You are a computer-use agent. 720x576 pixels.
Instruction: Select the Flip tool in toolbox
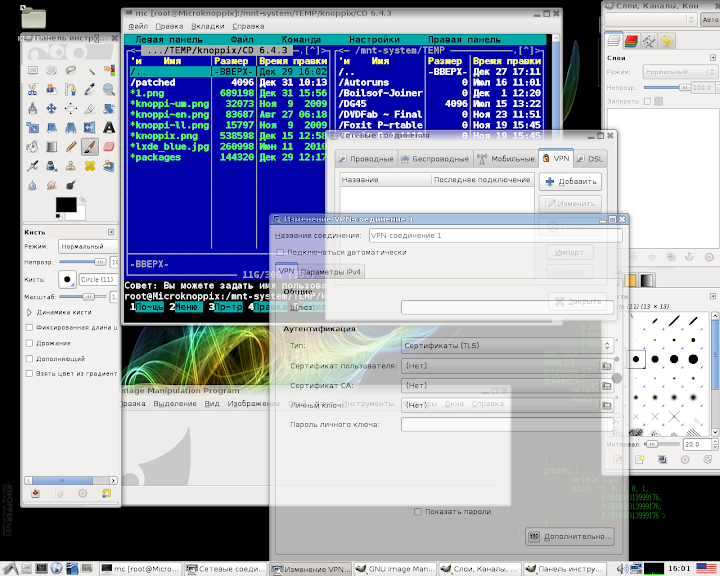click(x=90, y=127)
